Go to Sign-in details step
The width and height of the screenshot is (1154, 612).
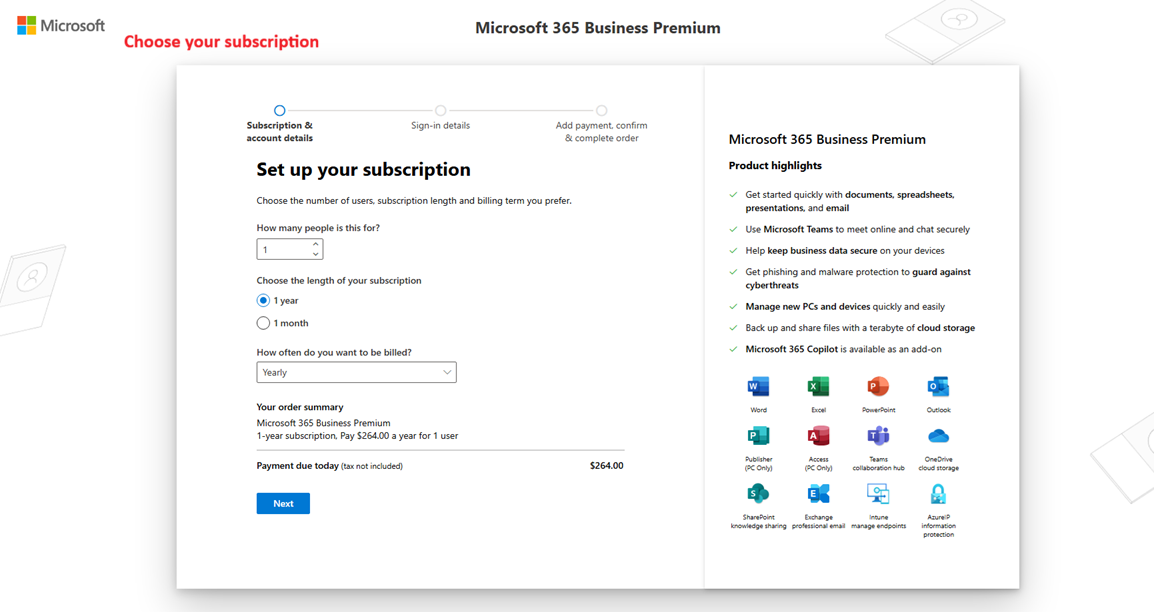click(x=440, y=110)
